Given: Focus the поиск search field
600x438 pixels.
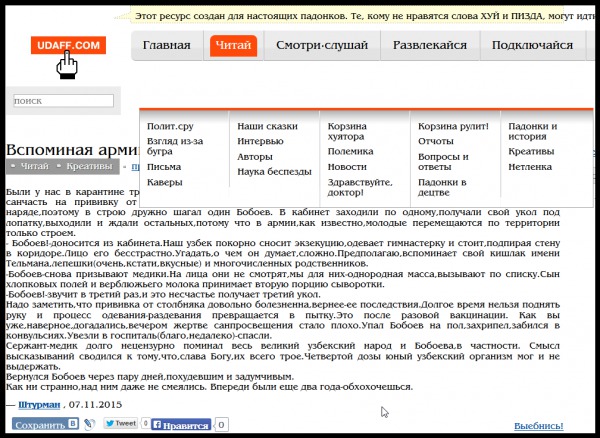Looking at the screenshot, I should click(x=64, y=101).
